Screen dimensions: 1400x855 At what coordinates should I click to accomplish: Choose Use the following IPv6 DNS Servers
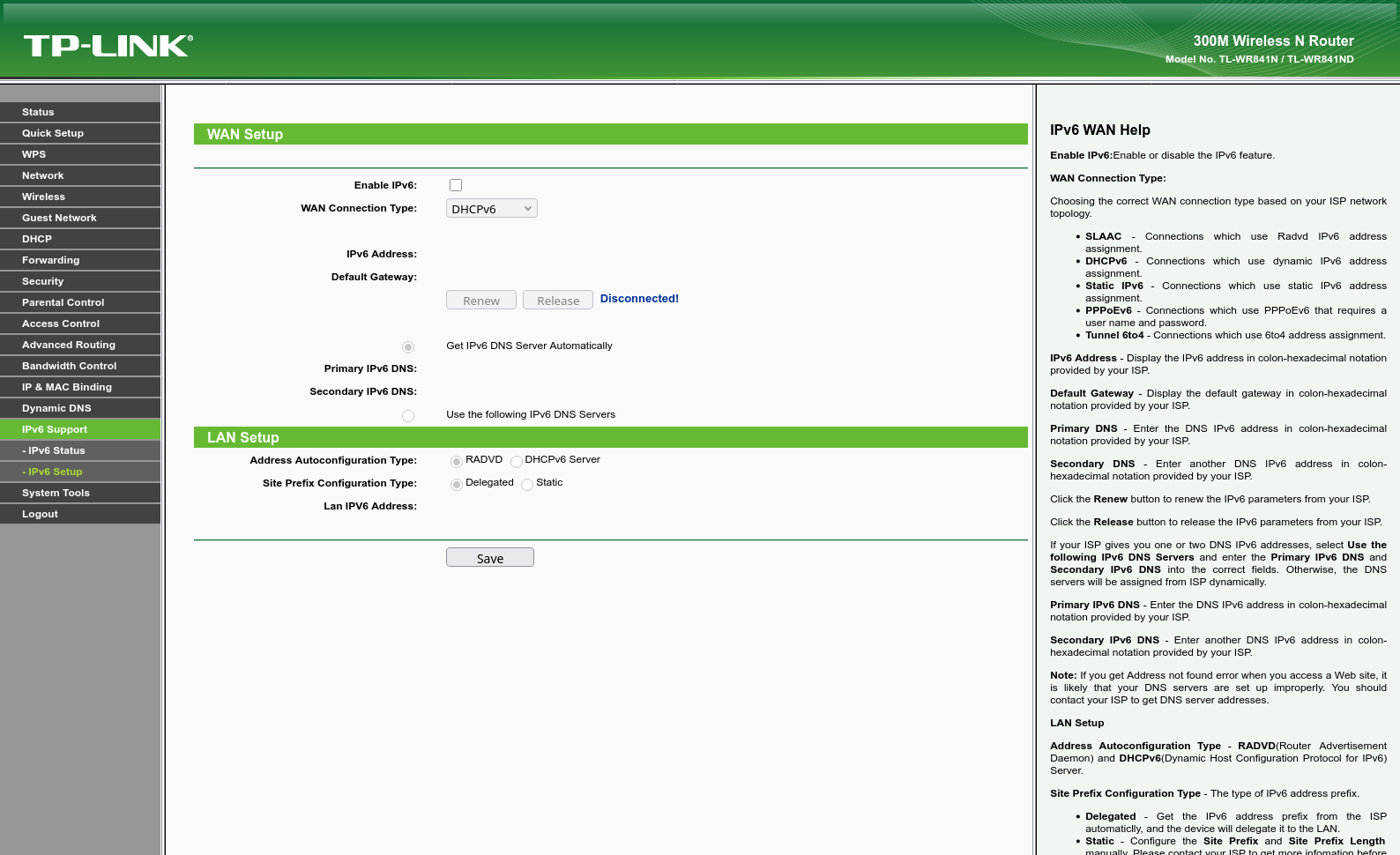(408, 416)
